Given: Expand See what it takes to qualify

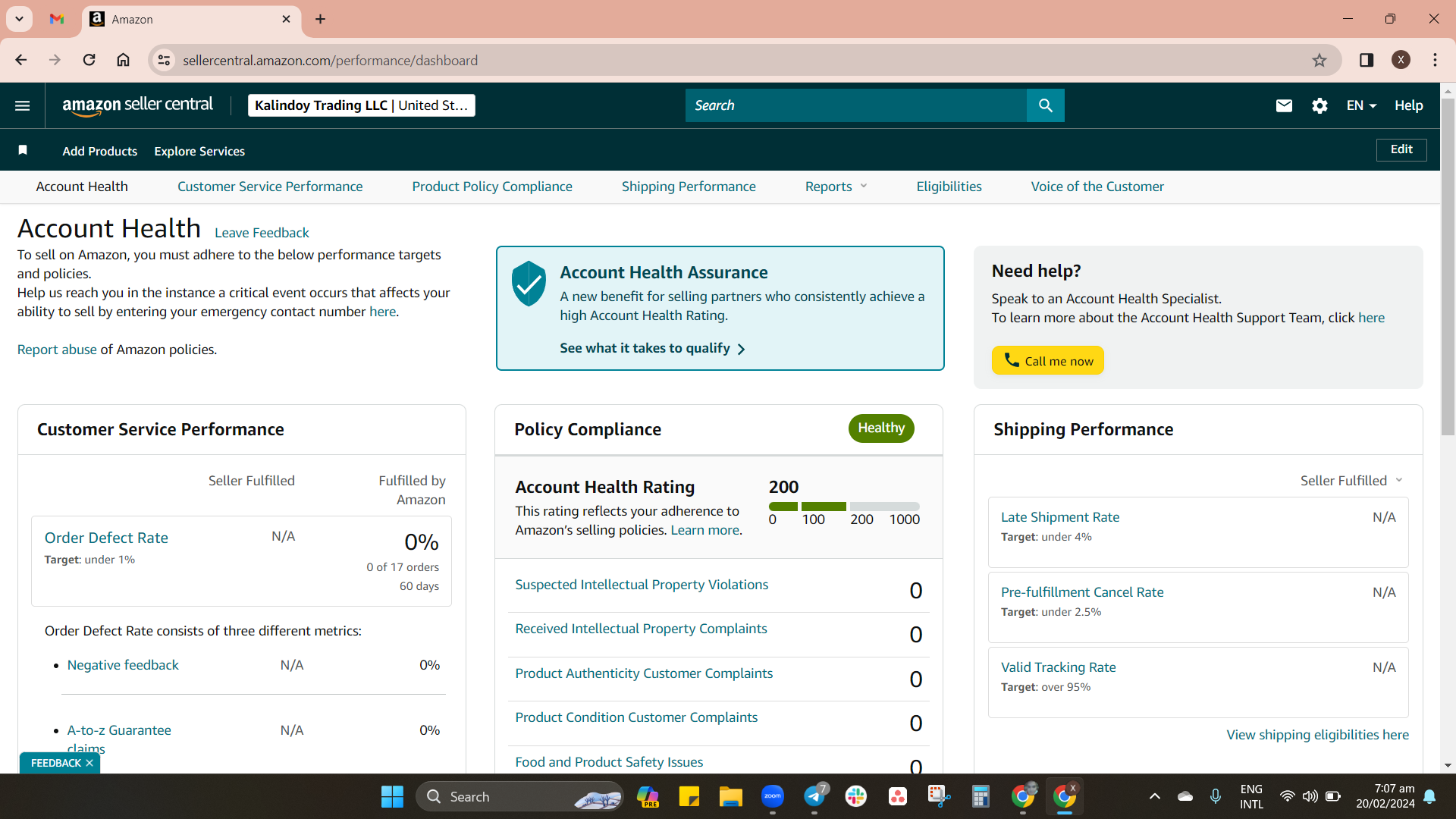Looking at the screenshot, I should (x=652, y=348).
